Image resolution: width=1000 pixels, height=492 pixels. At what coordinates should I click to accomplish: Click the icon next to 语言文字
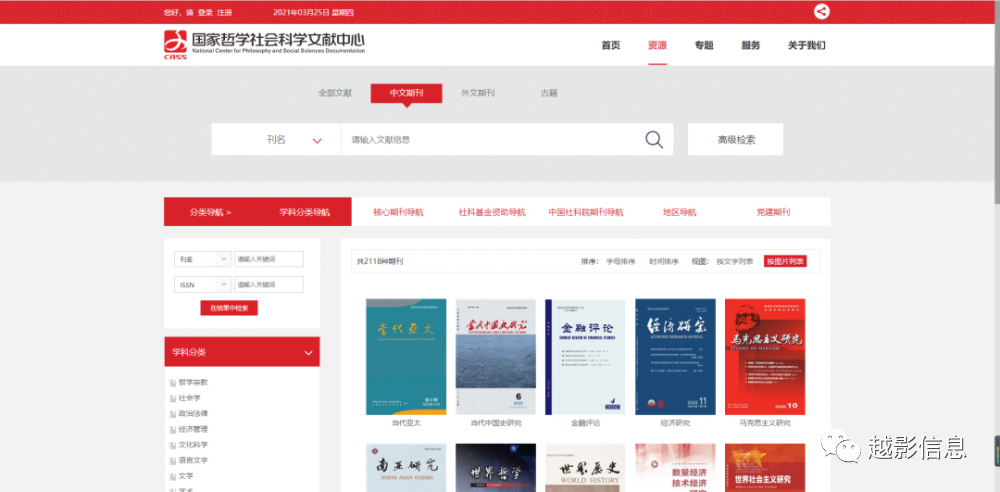172,461
